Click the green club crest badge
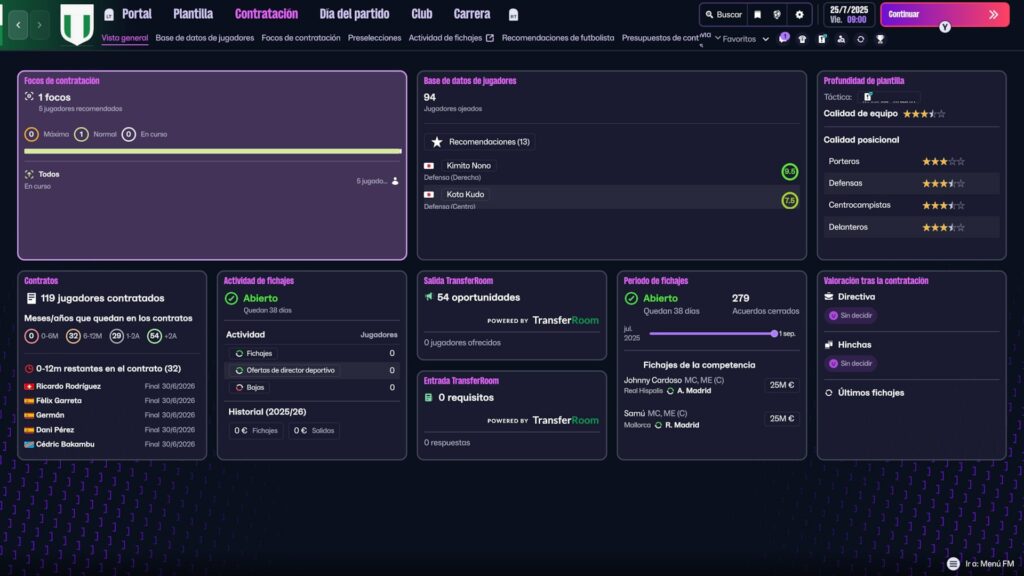Viewport: 1024px width, 576px height. (76, 24)
